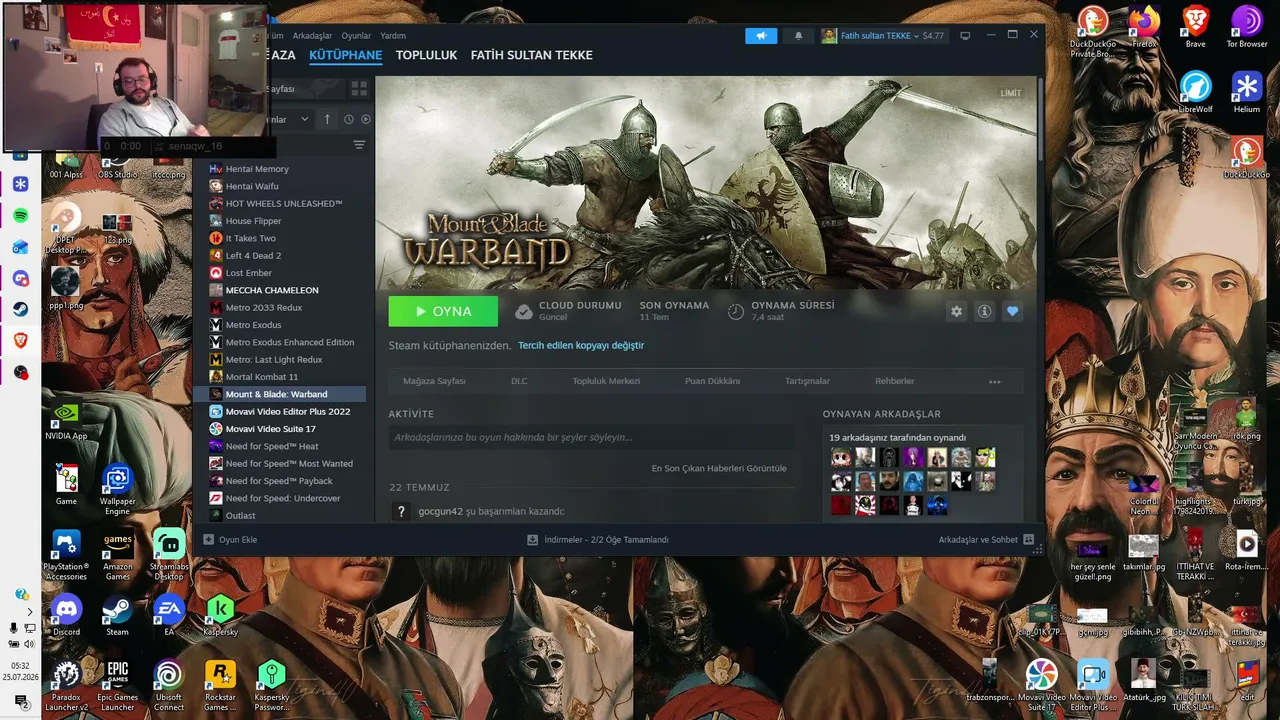The image size is (1280, 720).
Task: Open the Steam announcements megaphone icon
Action: [761, 36]
